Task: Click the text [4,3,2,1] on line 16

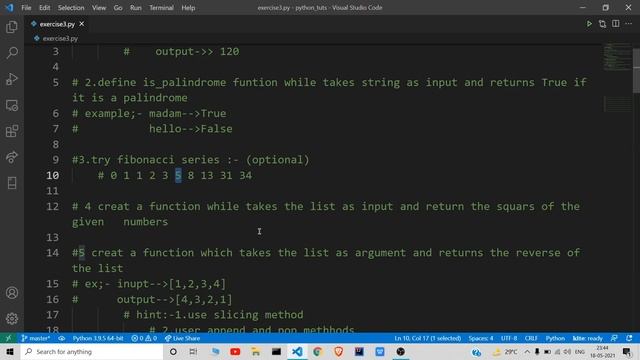Action: (x=203, y=300)
